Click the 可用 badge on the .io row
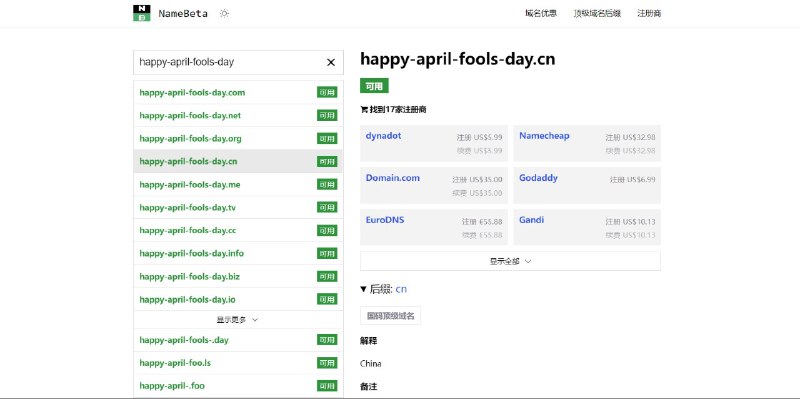800x399 pixels. pyautogui.click(x=327, y=299)
